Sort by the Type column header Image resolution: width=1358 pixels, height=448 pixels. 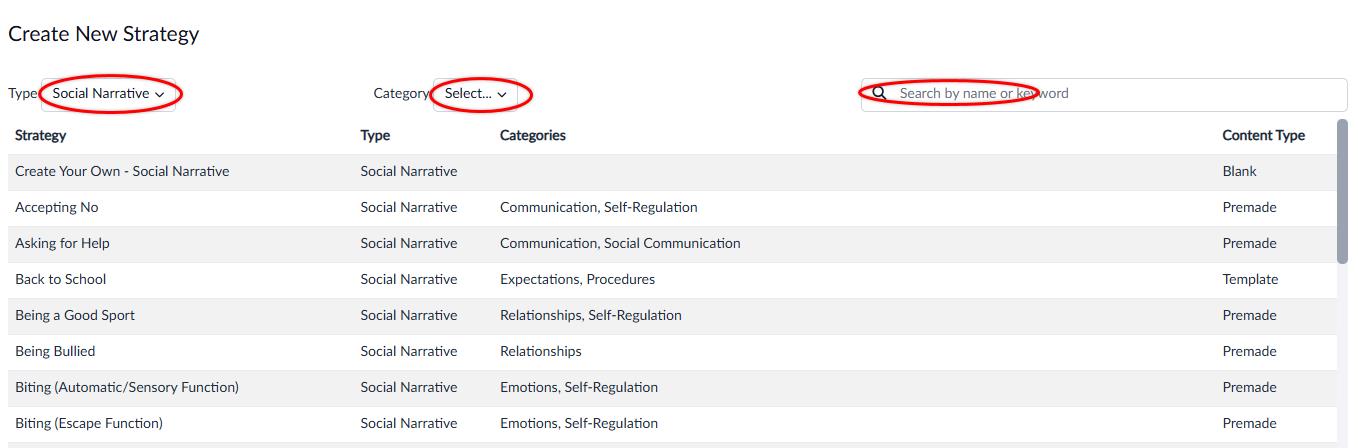[x=376, y=136]
